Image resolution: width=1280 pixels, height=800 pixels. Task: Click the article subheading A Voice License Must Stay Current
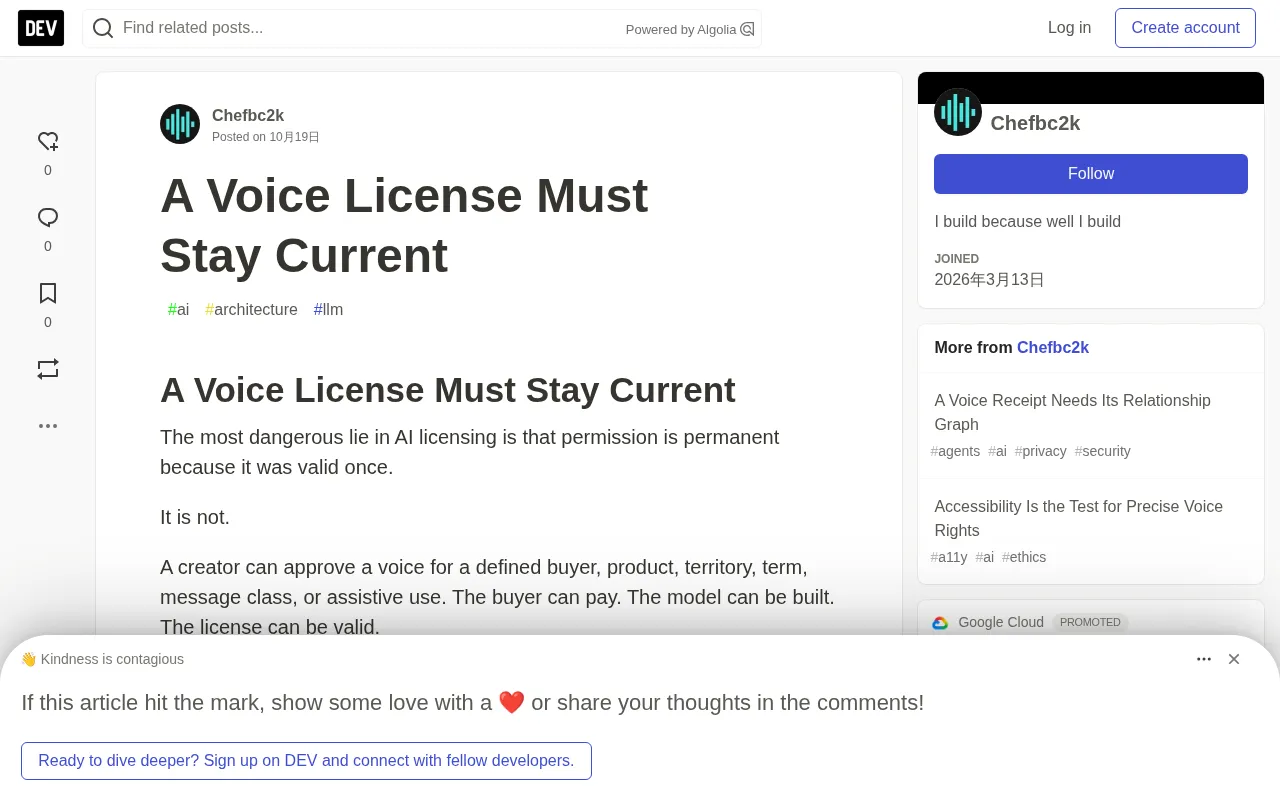[448, 390]
